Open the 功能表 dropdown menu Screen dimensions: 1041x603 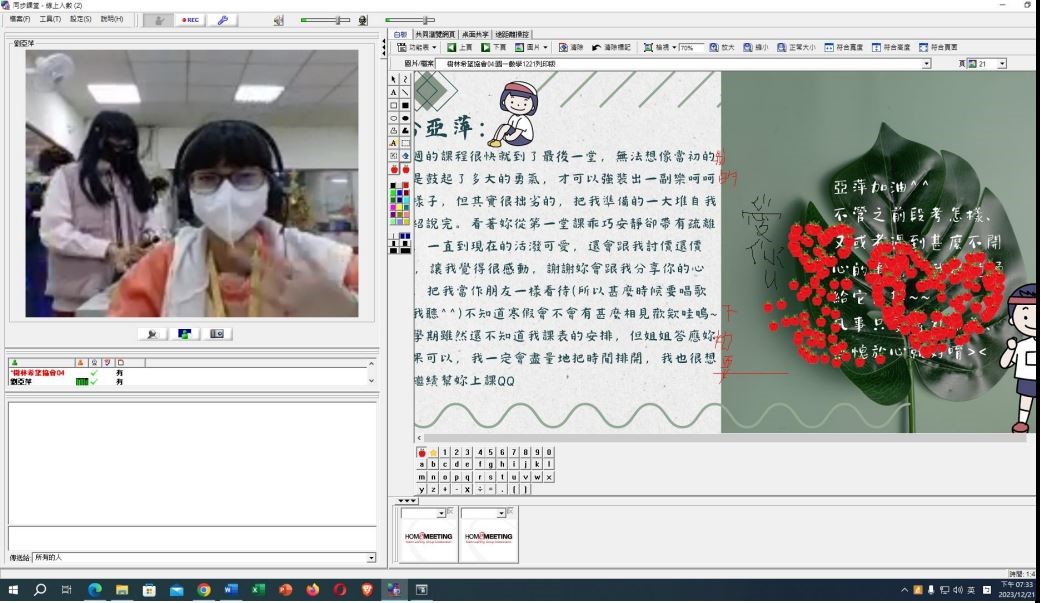coord(418,47)
